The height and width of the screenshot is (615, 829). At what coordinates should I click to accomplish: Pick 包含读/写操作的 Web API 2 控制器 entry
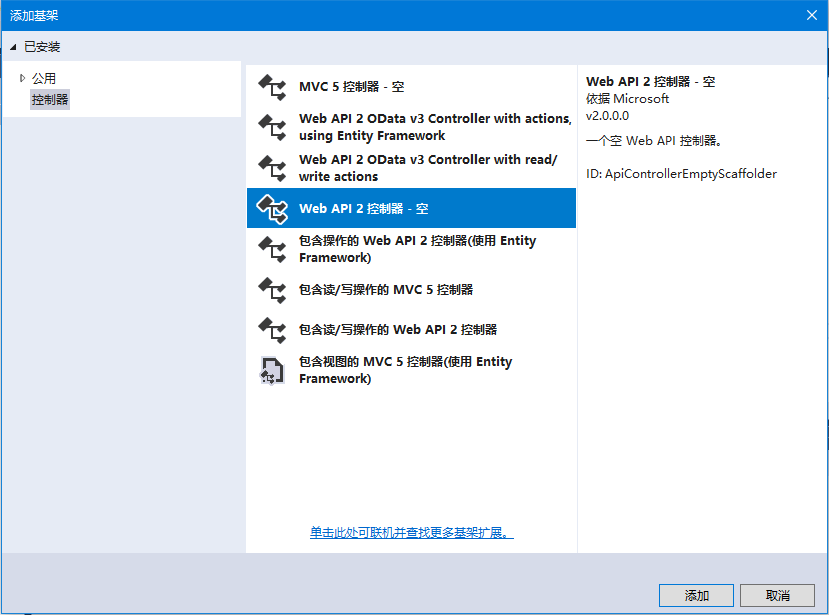398,329
